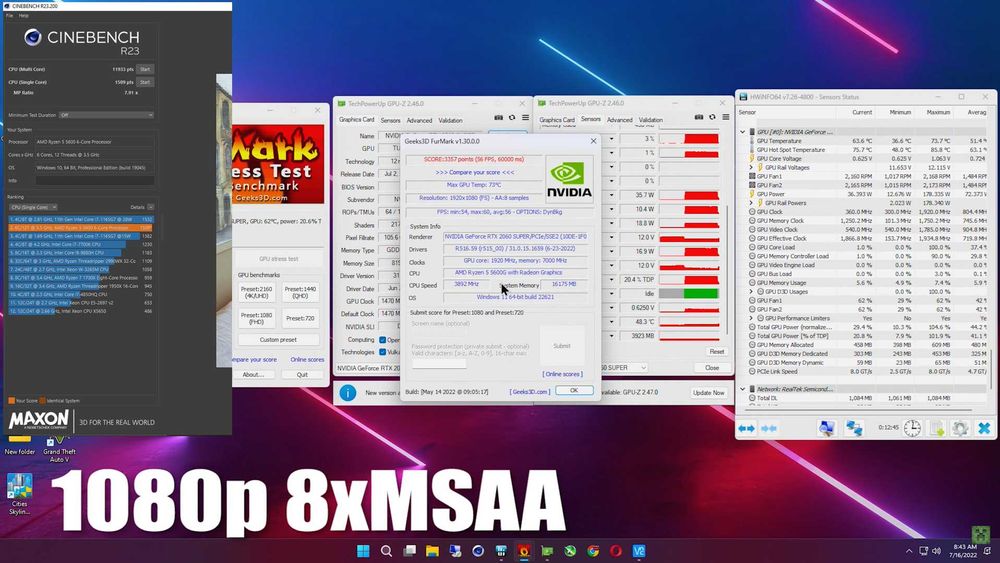Open Cities Skylines desktop shortcut
The width and height of the screenshot is (1000, 563).
click(20, 494)
